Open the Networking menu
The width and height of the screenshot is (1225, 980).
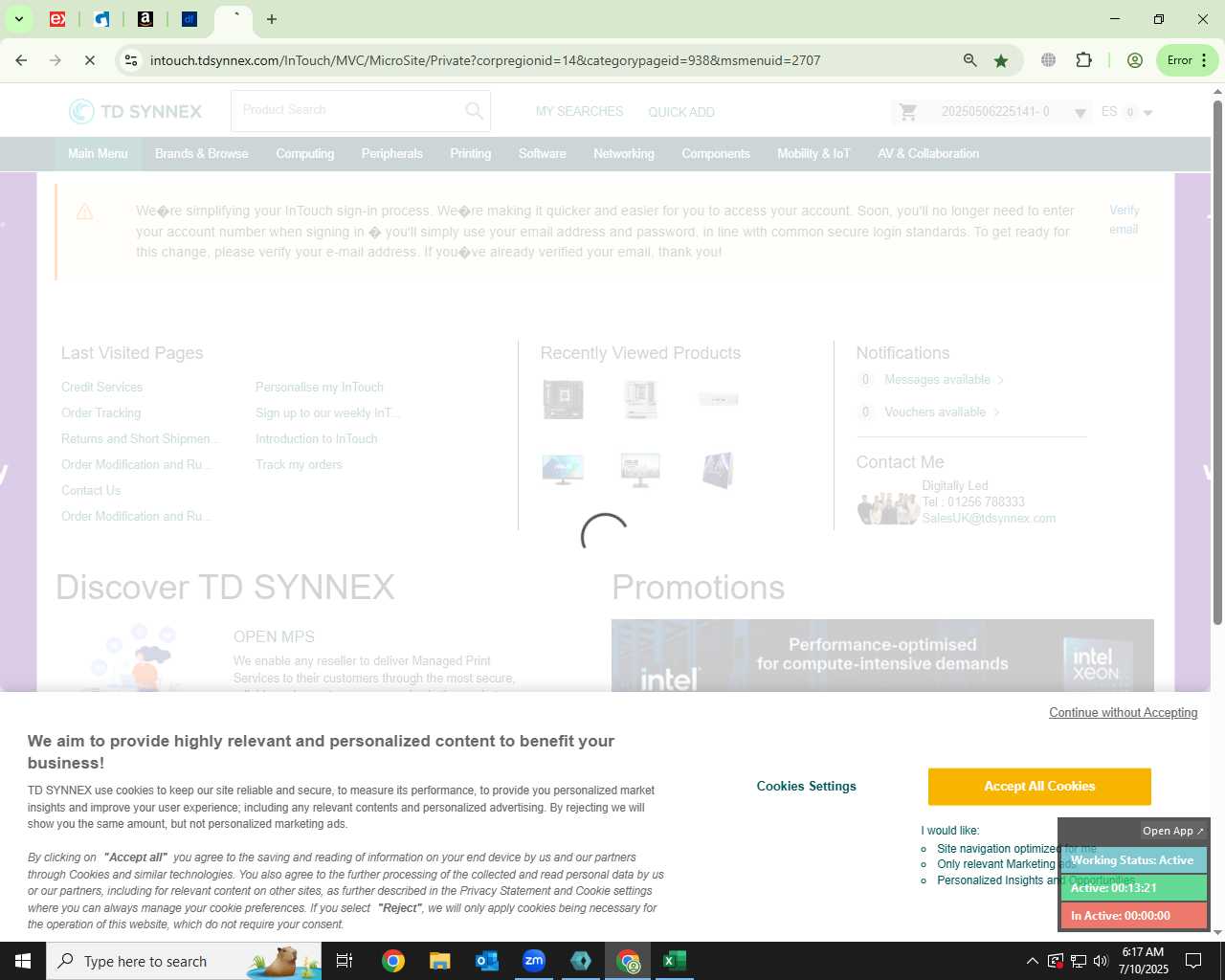(x=624, y=153)
